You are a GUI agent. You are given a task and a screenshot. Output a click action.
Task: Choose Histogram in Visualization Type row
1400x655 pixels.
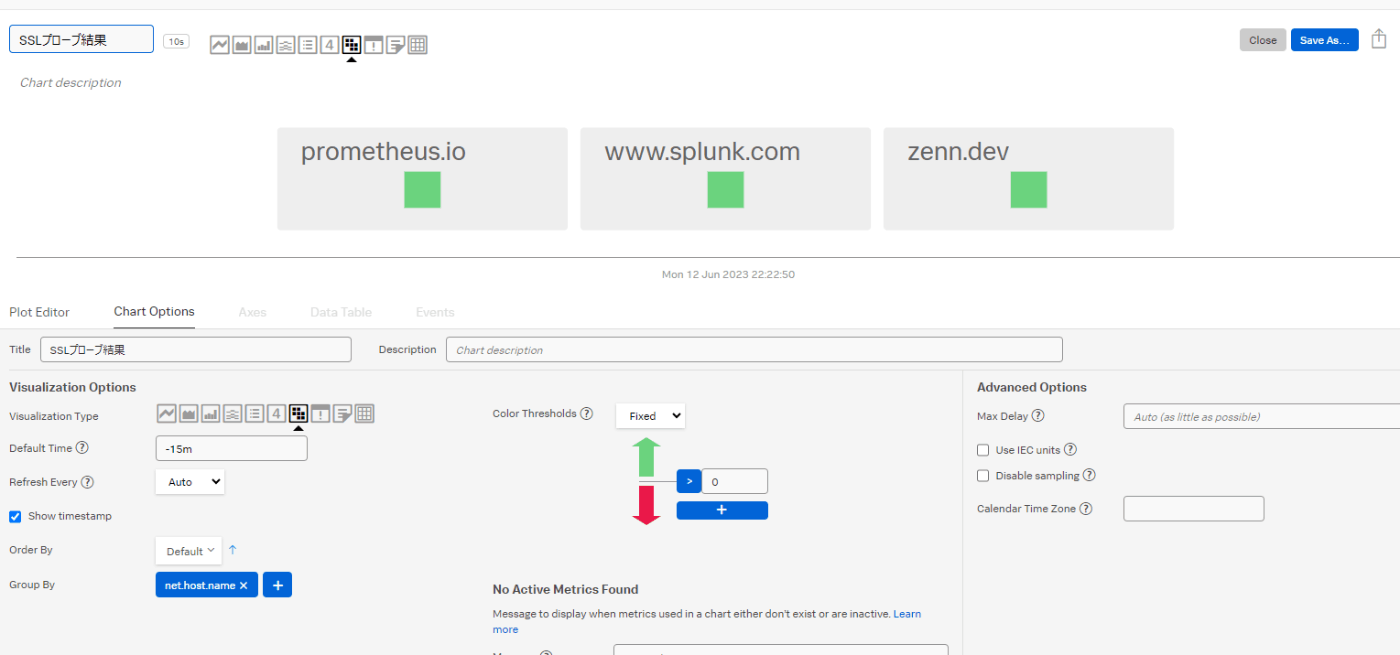coord(233,414)
